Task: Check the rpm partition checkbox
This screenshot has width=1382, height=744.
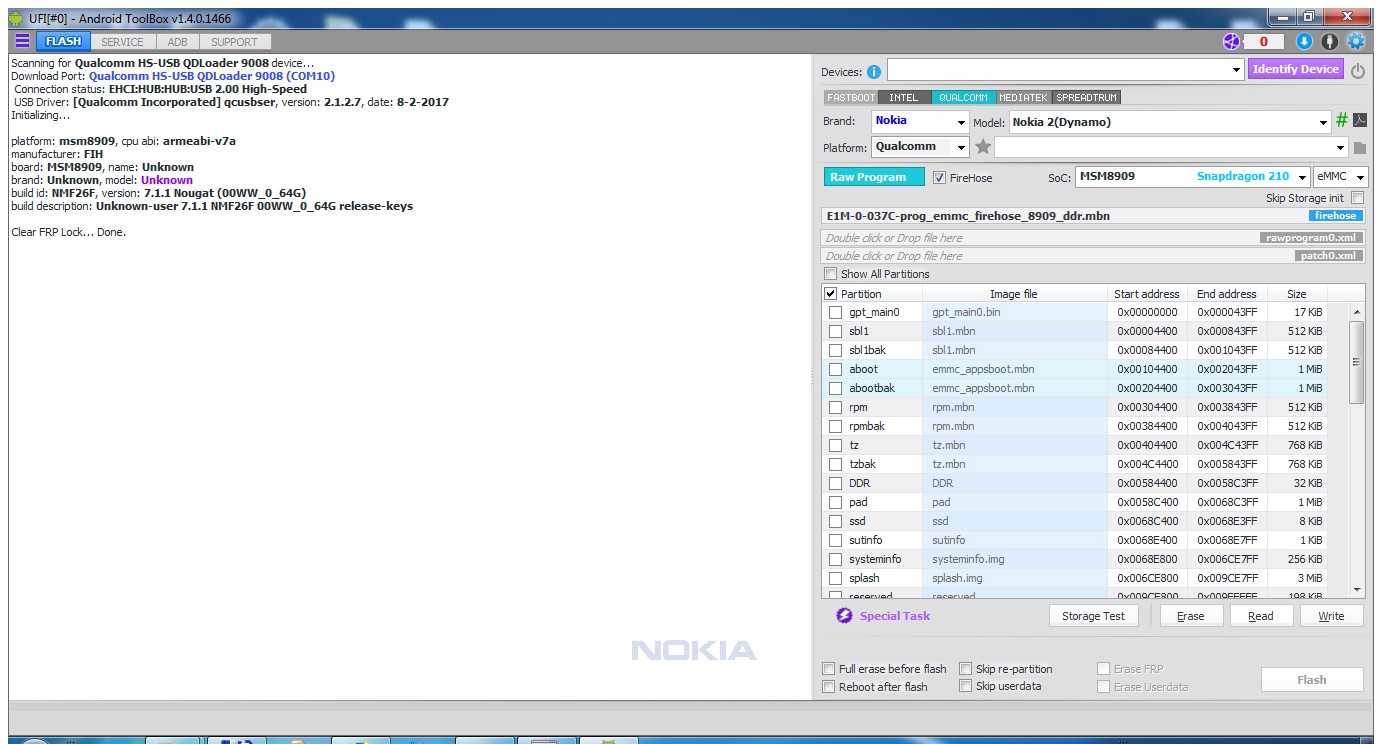Action: click(x=835, y=407)
